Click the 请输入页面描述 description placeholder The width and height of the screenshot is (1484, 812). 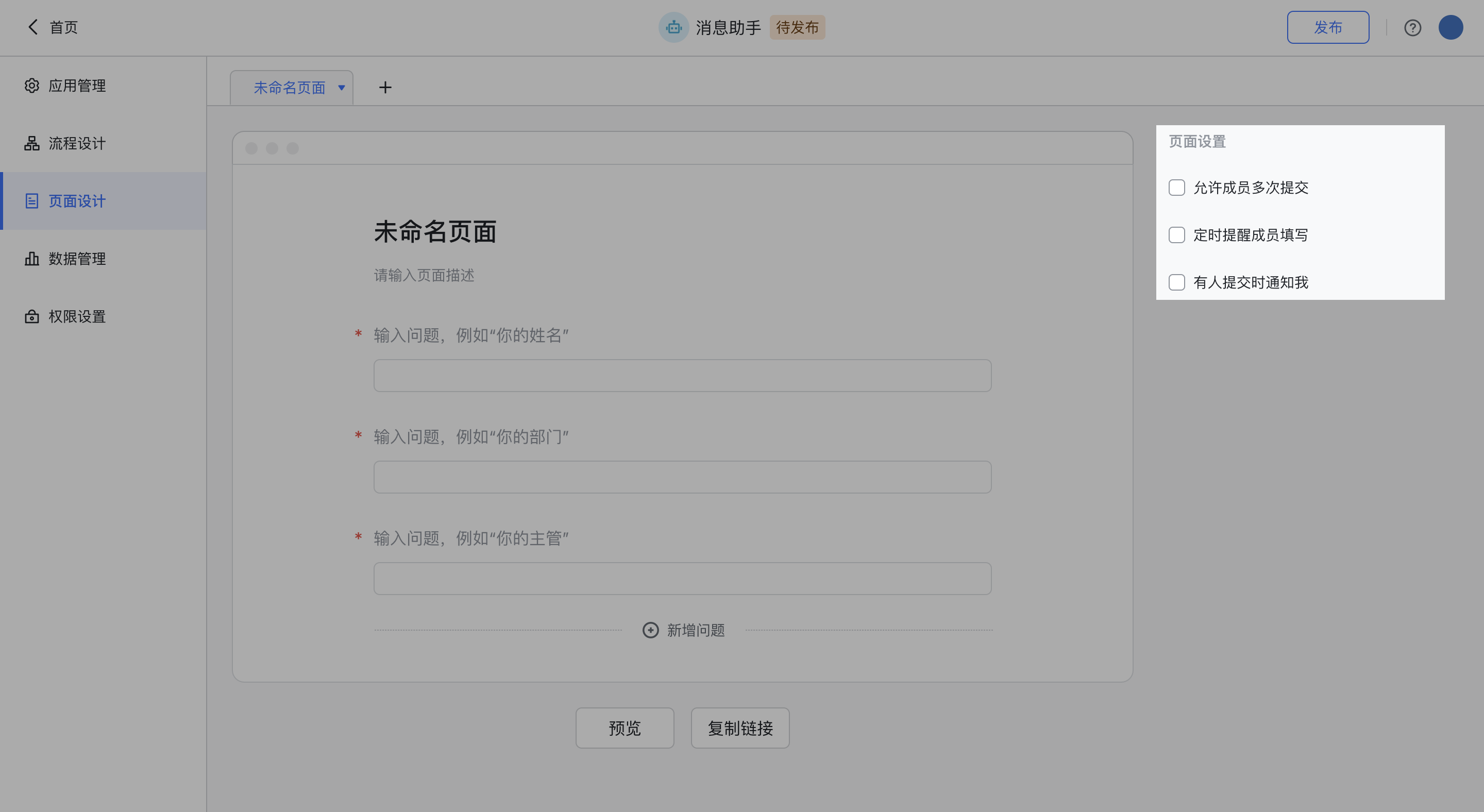point(424,275)
